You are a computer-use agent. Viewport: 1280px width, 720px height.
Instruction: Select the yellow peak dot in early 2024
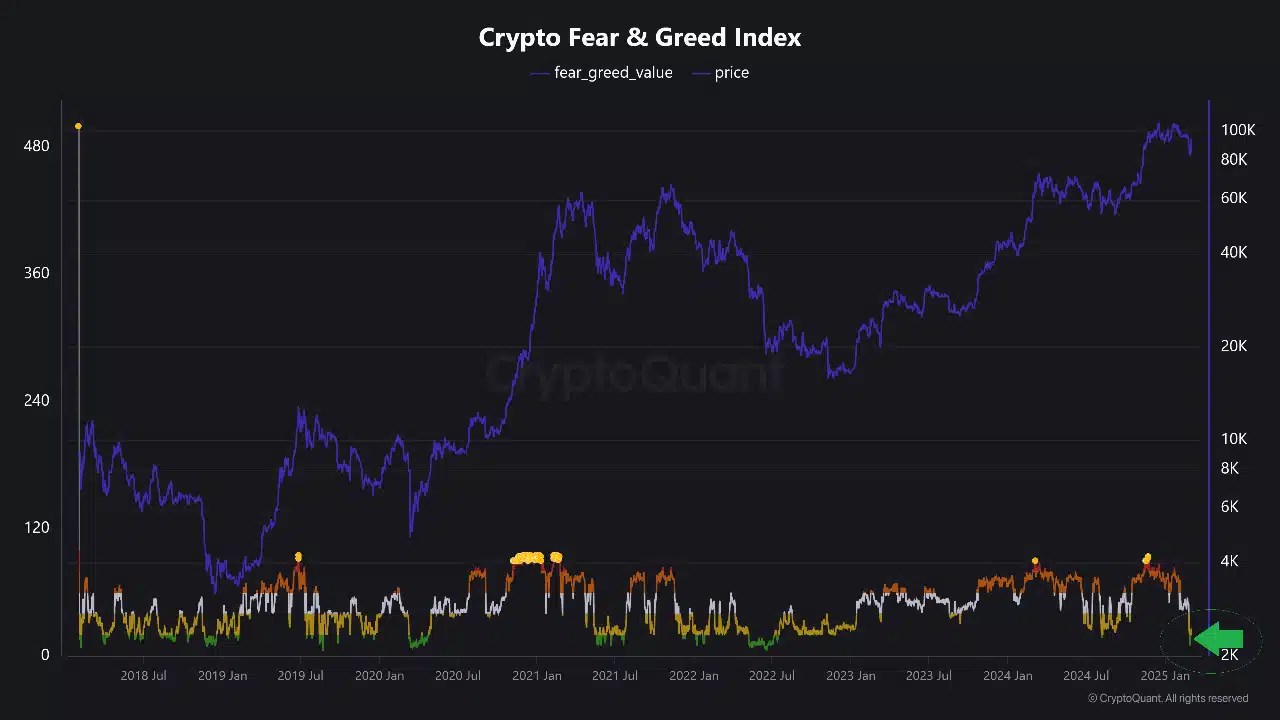click(x=1035, y=561)
